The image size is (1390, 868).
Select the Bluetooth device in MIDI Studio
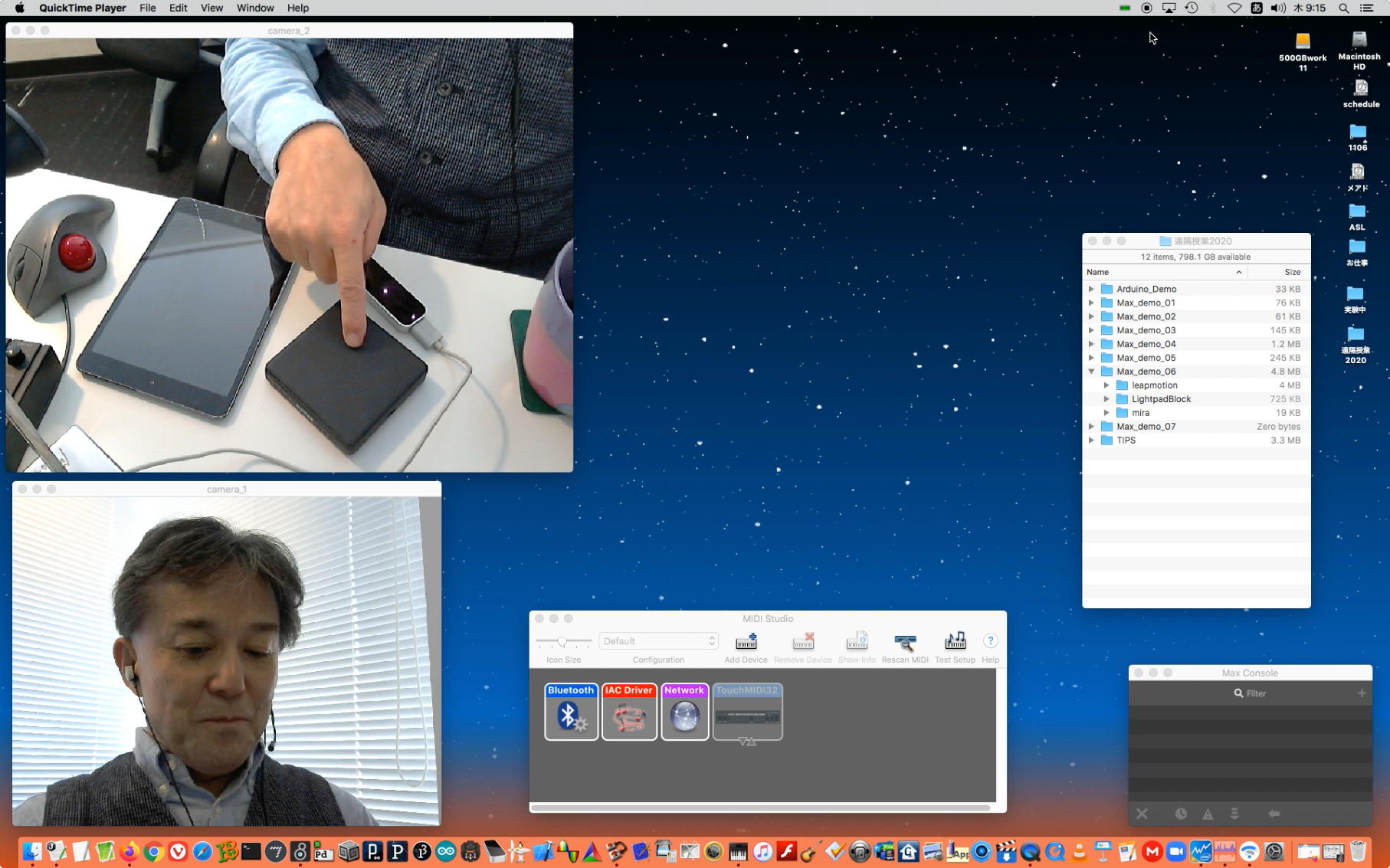coord(571,712)
